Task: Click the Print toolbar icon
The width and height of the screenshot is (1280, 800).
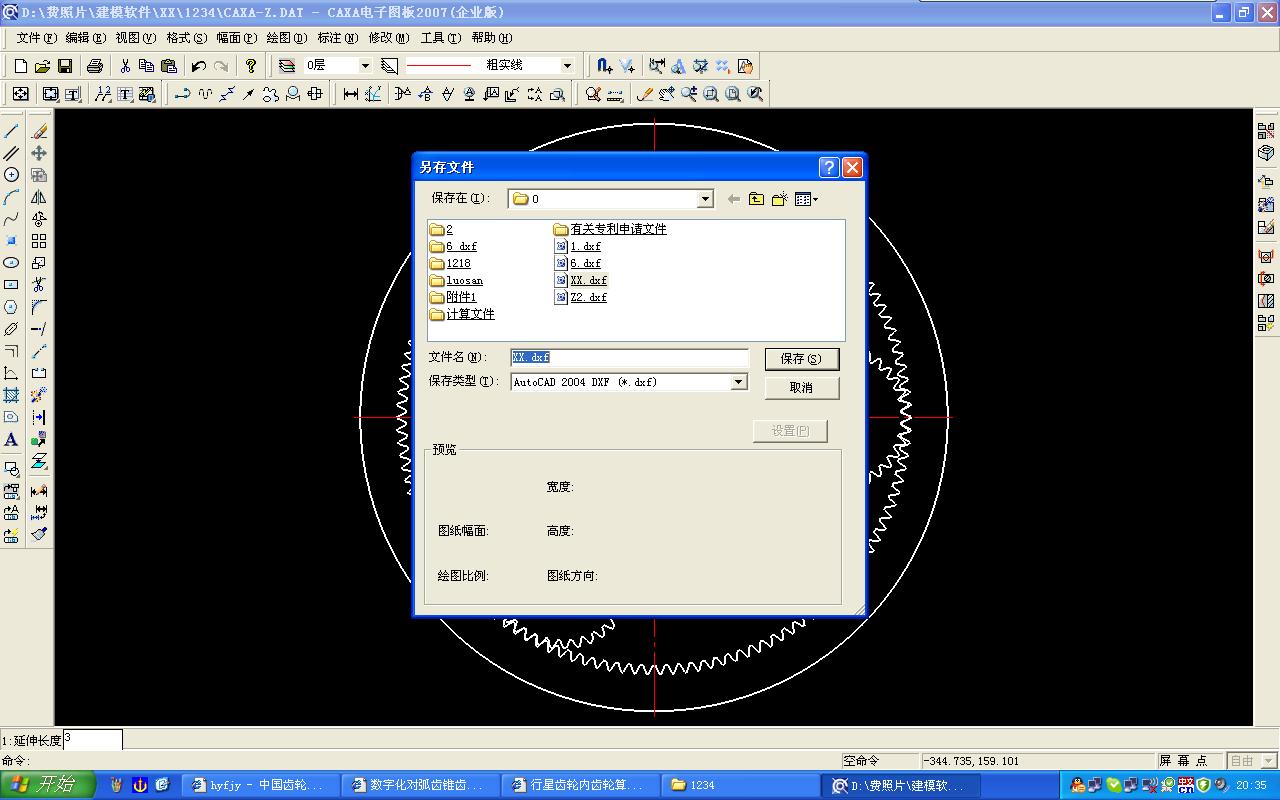Action: point(95,66)
